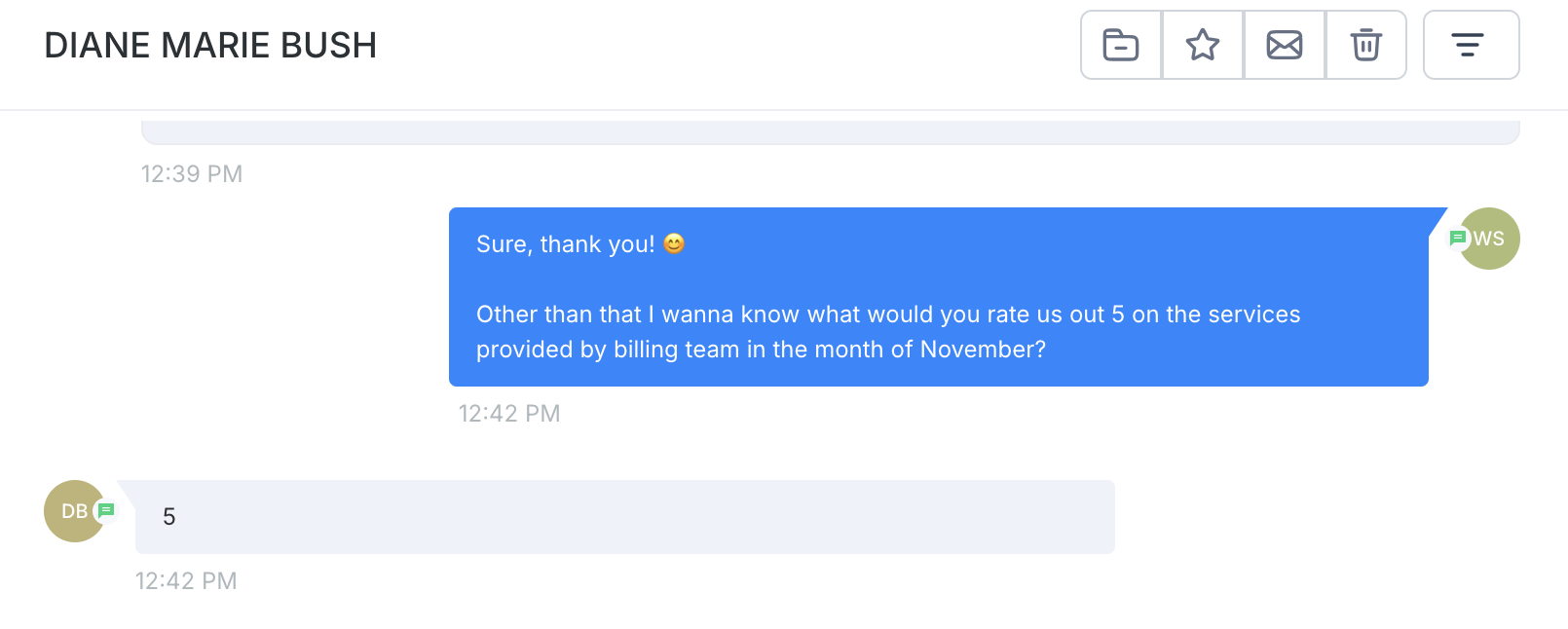The width and height of the screenshot is (1568, 629).
Task: Click green chat badge beside DB avatar
Action: pyautogui.click(x=106, y=510)
